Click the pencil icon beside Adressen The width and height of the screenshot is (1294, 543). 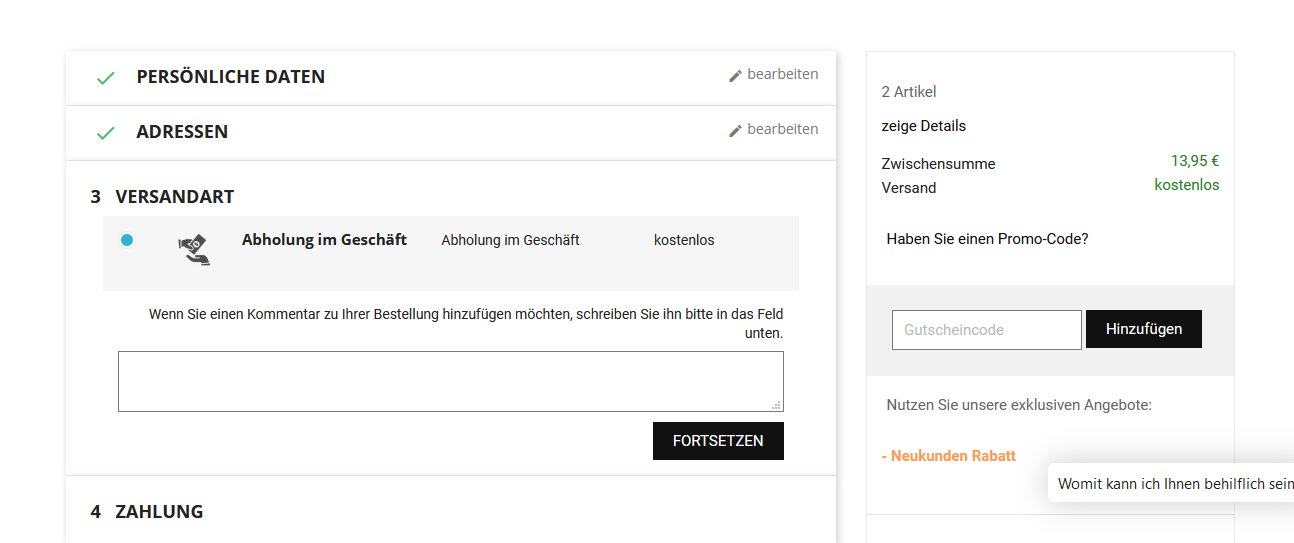[x=735, y=131]
